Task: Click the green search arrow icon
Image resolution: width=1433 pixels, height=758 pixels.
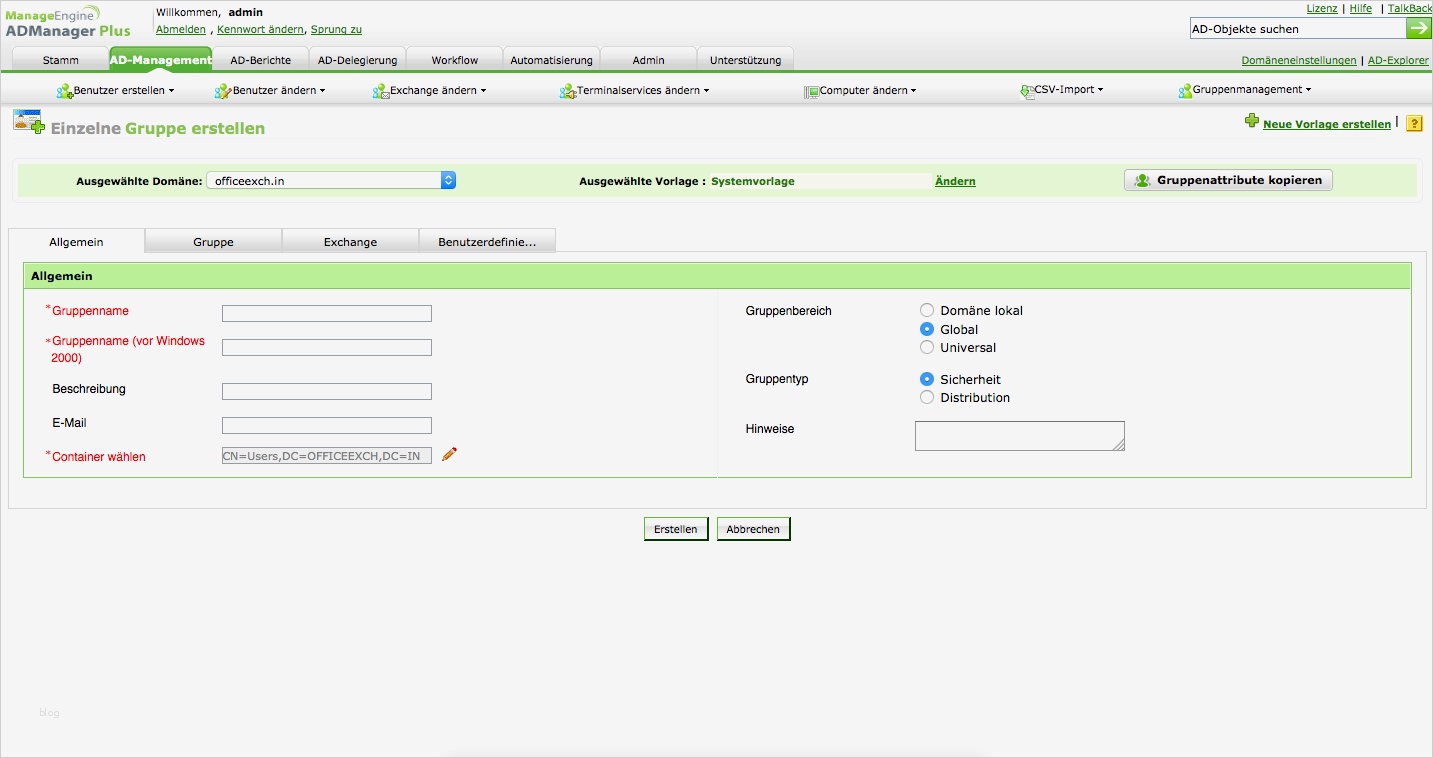Action: [1419, 29]
